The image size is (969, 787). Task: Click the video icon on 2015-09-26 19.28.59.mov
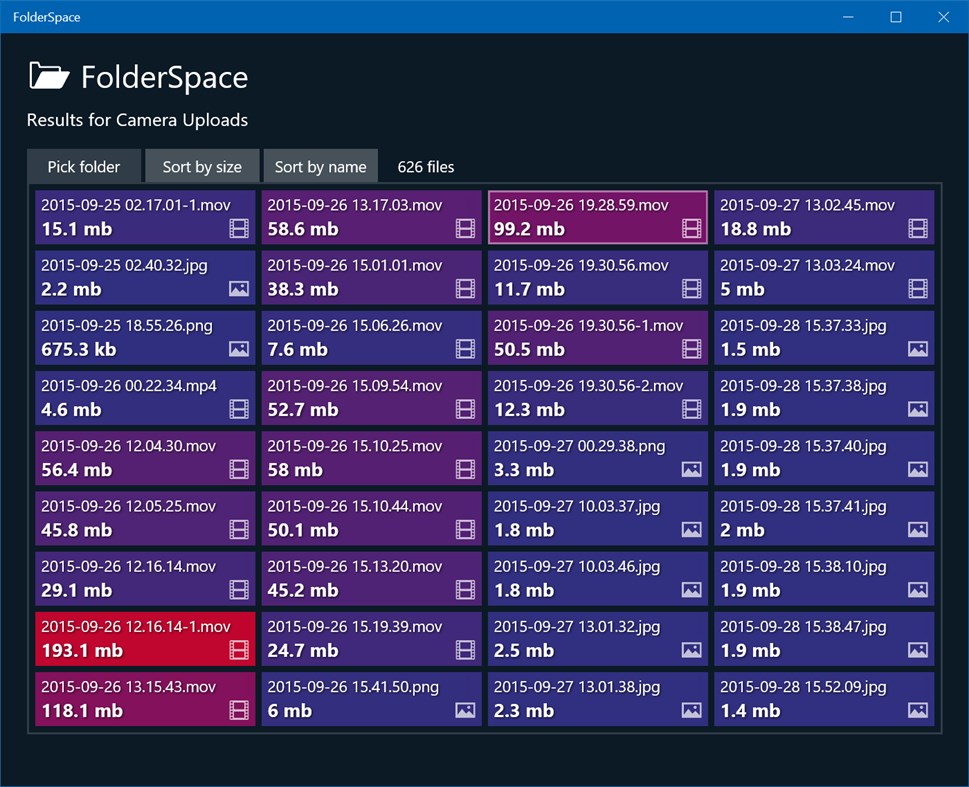point(689,229)
